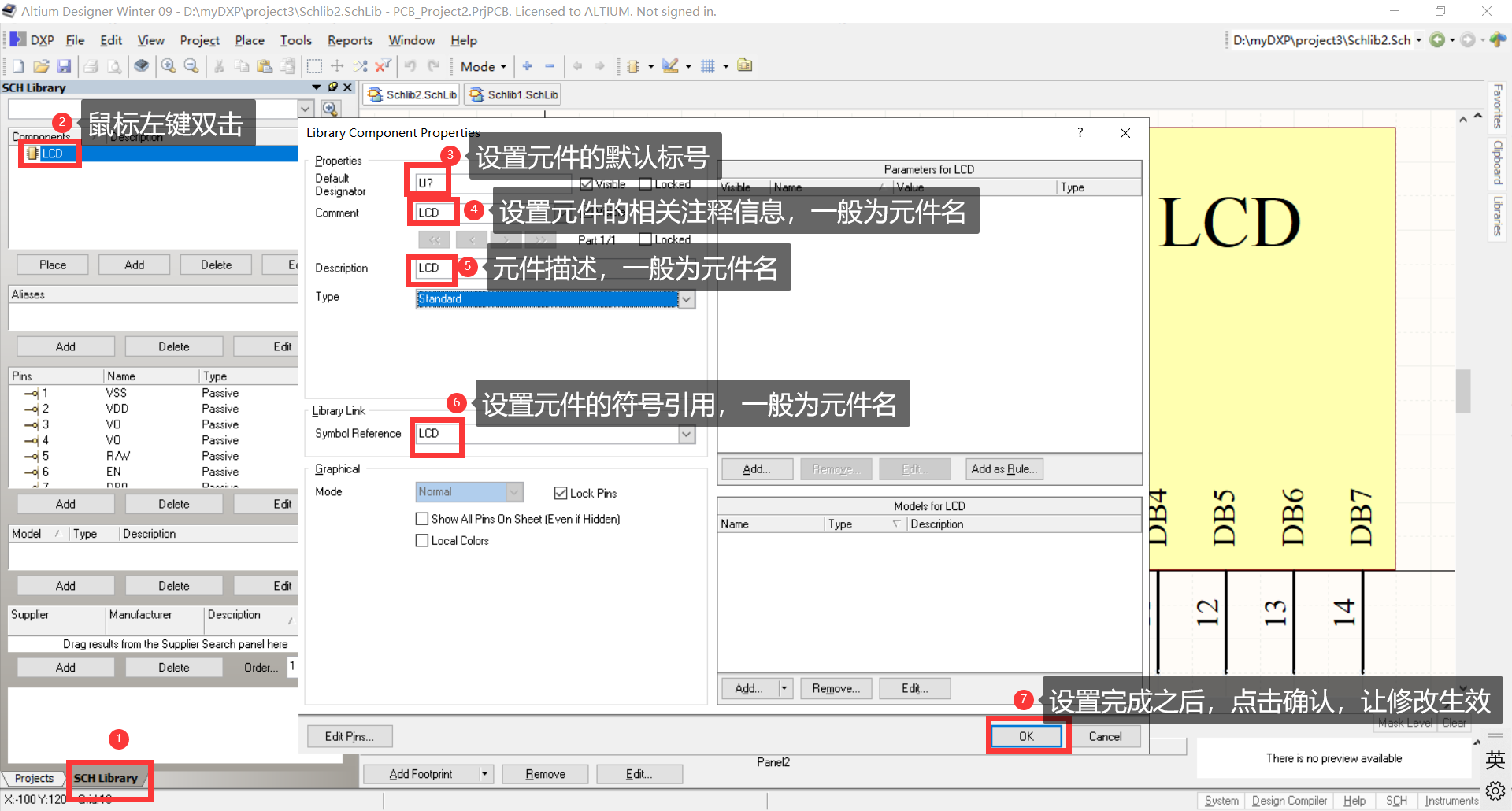The width and height of the screenshot is (1512, 811).
Task: Open the Place menu
Action: pyautogui.click(x=250, y=40)
